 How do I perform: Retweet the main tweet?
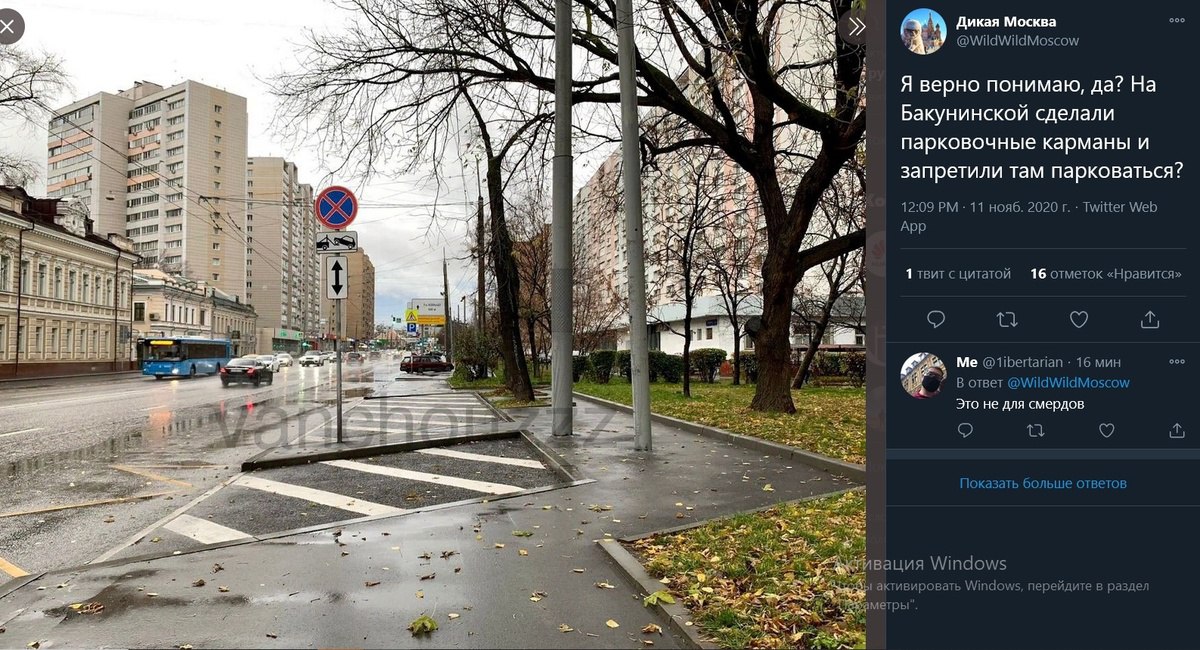[1007, 320]
